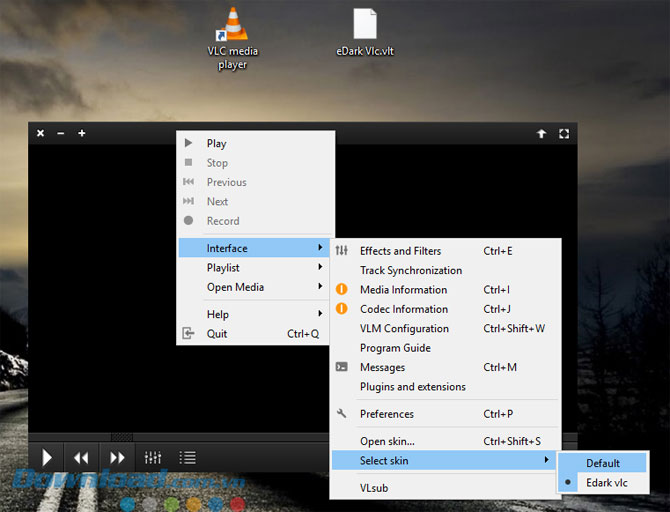Click the minus icon in title bar

click(61, 133)
